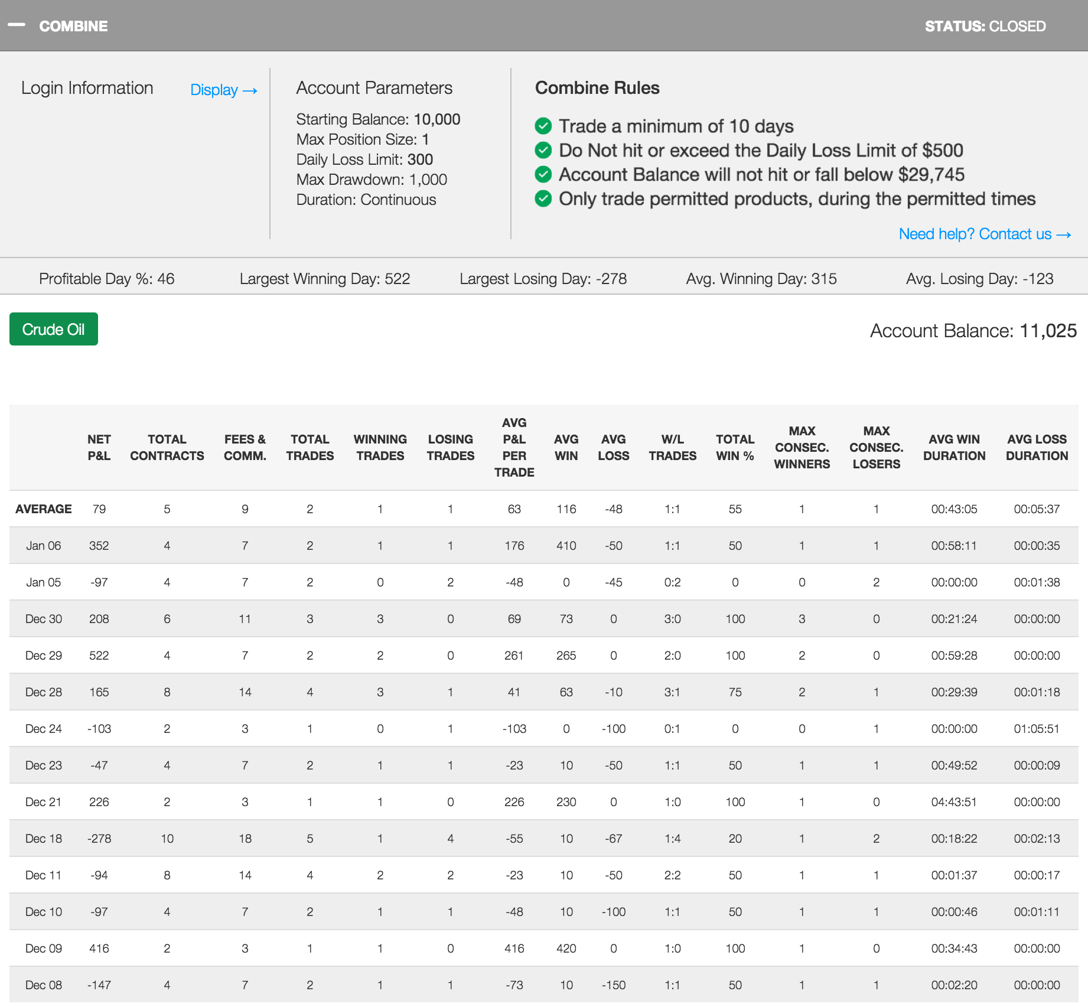This screenshot has height=1004, width=1088.
Task: Open the Need help? Contact us link
Action: click(984, 234)
